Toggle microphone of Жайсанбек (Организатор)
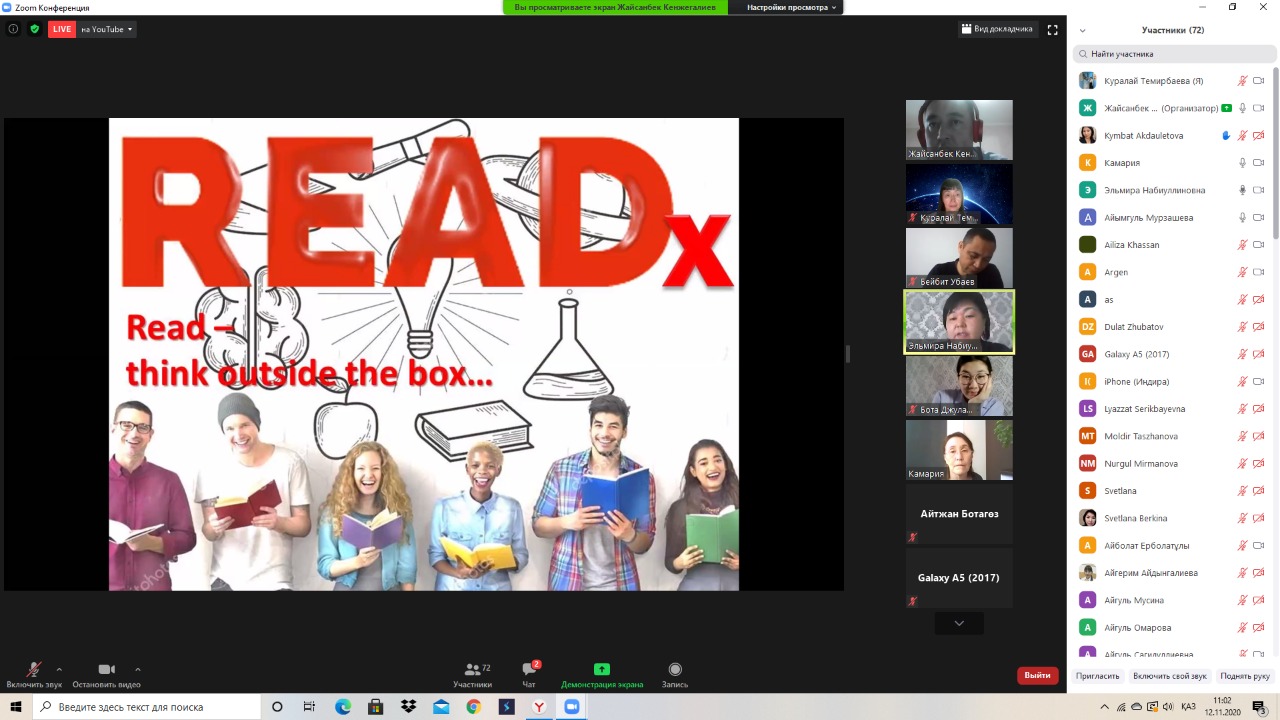 click(1242, 108)
